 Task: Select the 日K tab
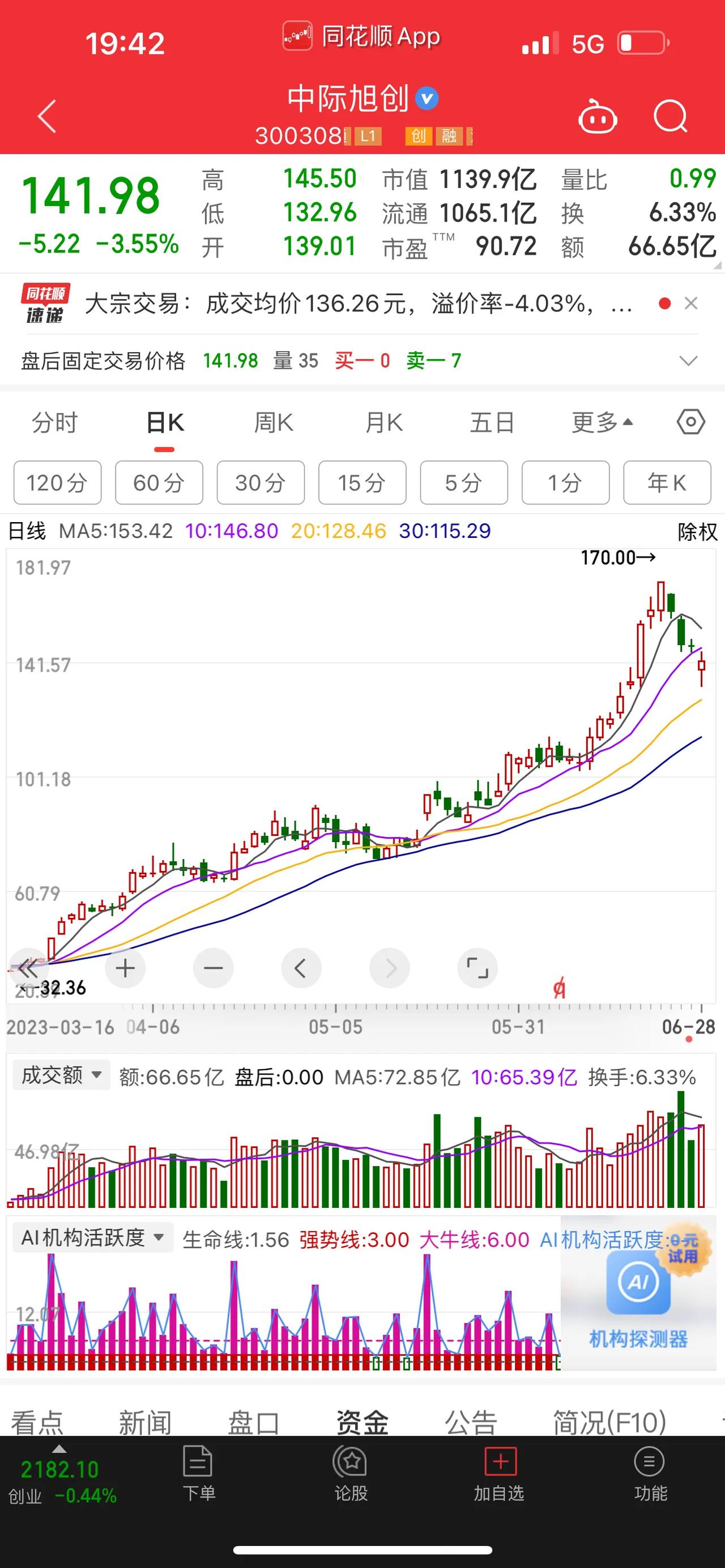pyautogui.click(x=165, y=422)
